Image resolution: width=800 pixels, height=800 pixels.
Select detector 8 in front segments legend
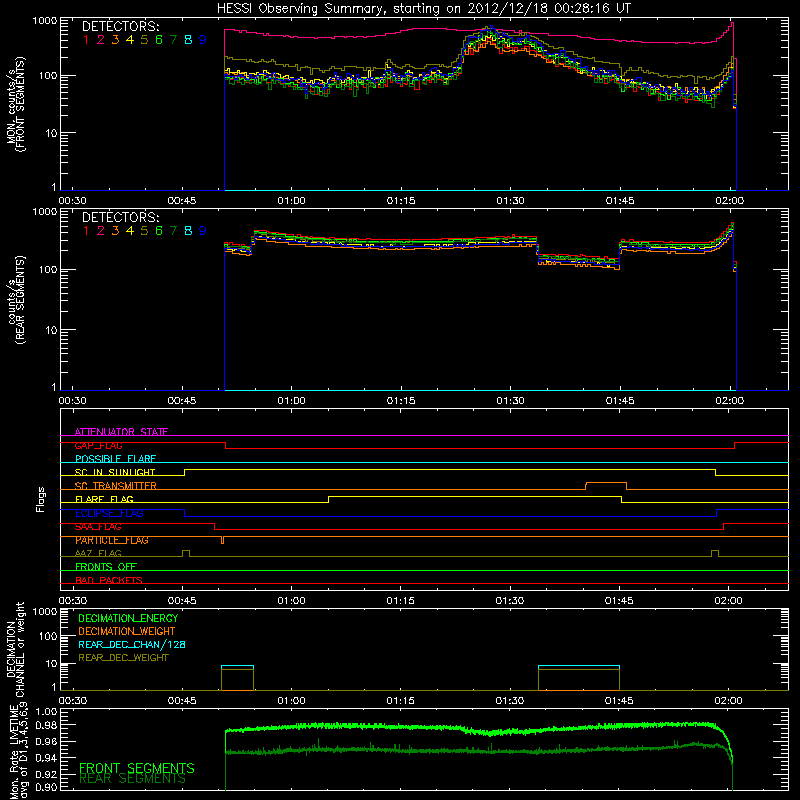(188, 39)
